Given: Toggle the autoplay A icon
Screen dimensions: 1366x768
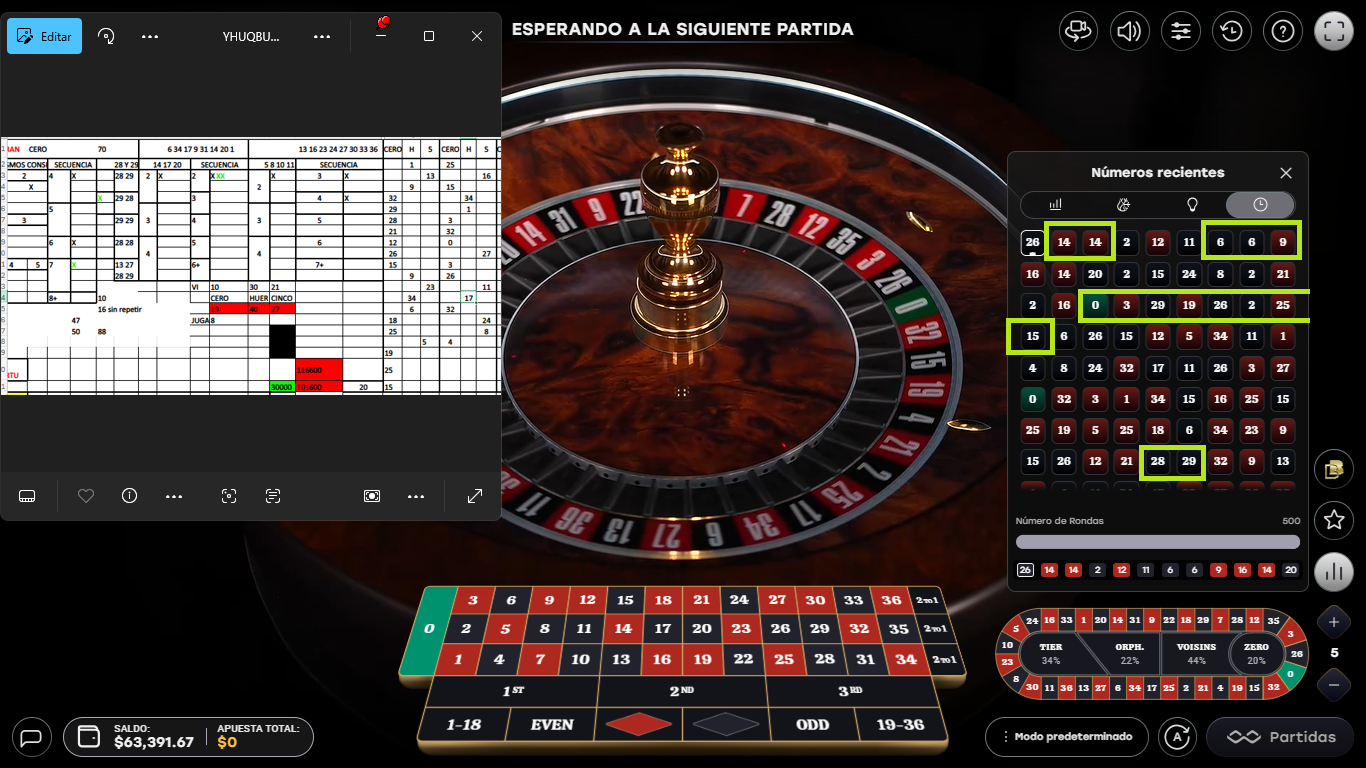Looking at the screenshot, I should [1177, 737].
